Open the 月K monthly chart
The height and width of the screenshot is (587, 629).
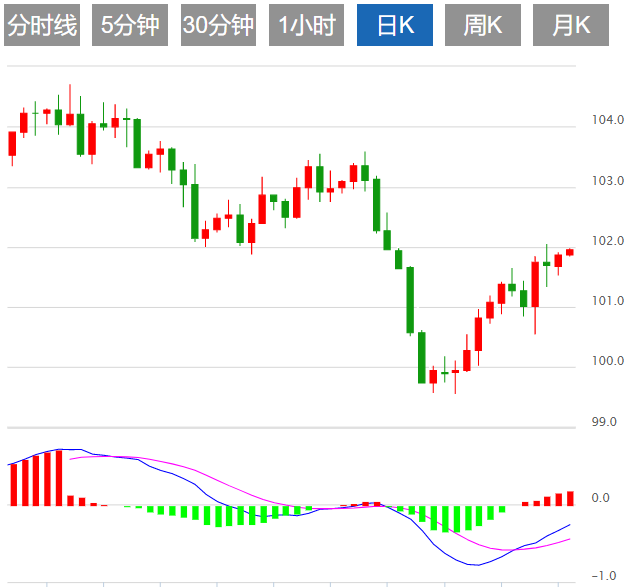point(571,26)
